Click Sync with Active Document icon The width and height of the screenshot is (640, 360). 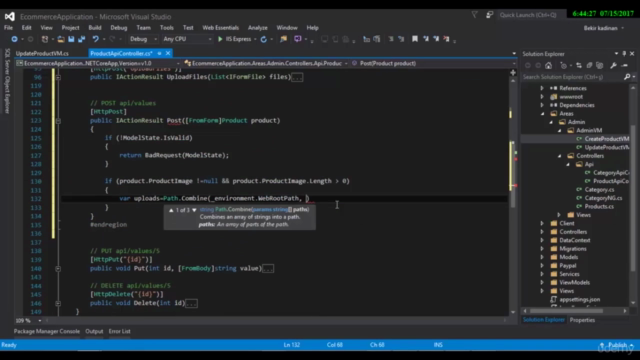[x=579, y=65]
